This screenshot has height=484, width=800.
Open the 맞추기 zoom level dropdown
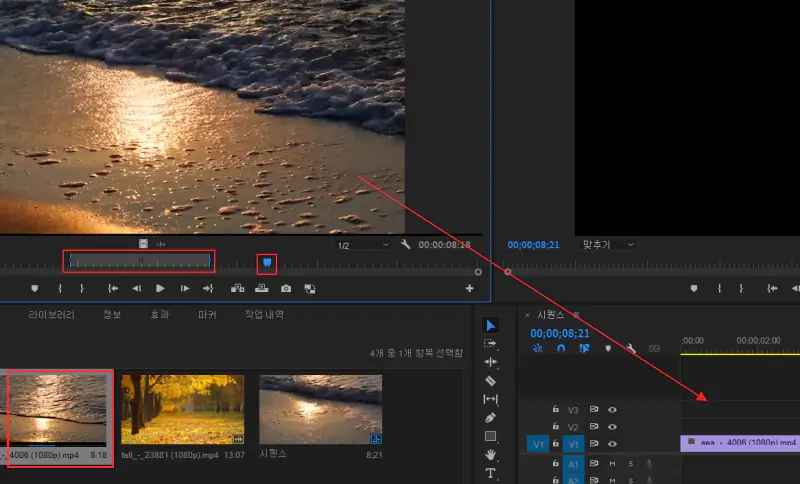[x=610, y=244]
